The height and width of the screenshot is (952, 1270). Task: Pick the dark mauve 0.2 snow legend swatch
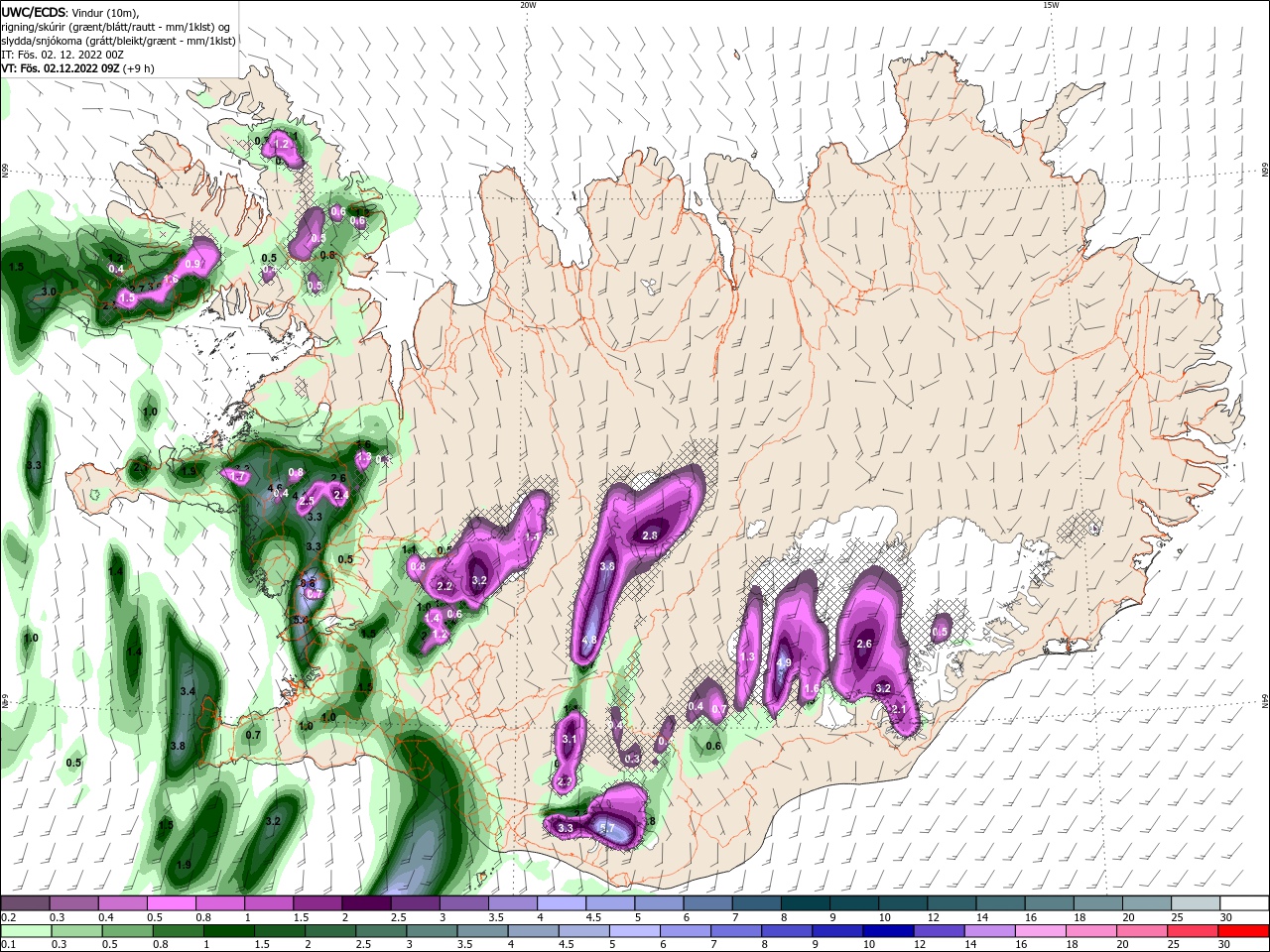pyautogui.click(x=25, y=903)
